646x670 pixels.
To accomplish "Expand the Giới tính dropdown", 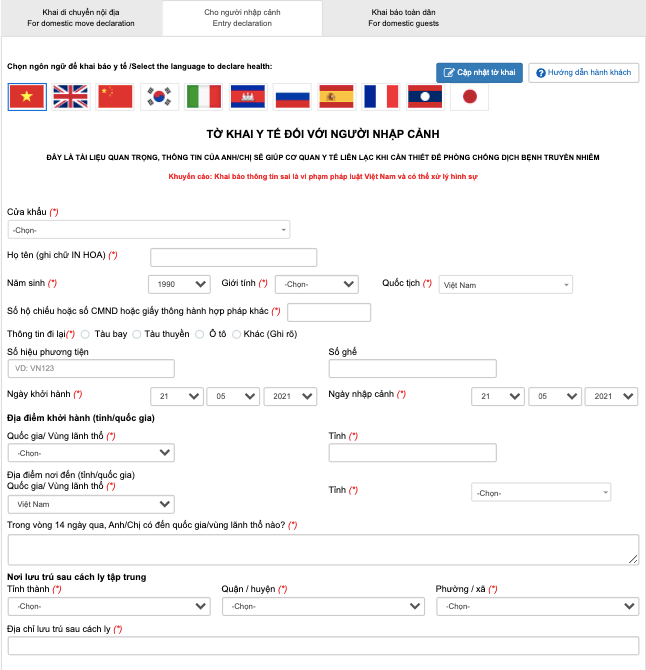I will tap(317, 284).
